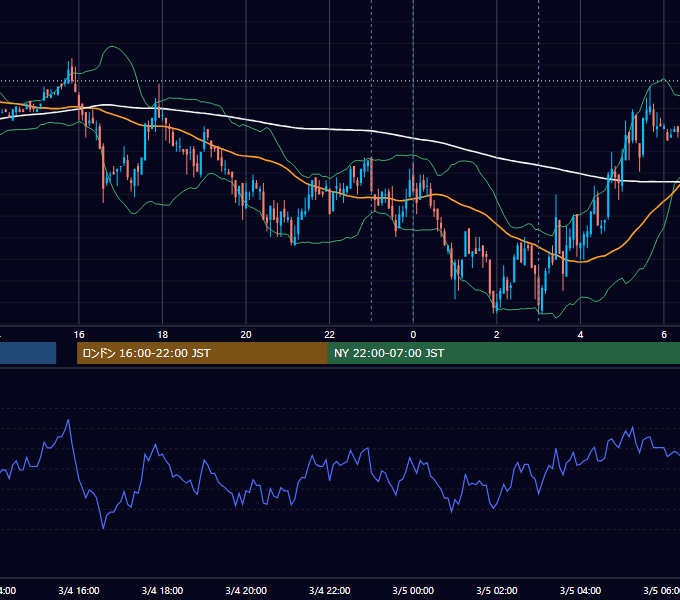
Task: Click the 3/4 22:00 date label
Action: coord(330,590)
